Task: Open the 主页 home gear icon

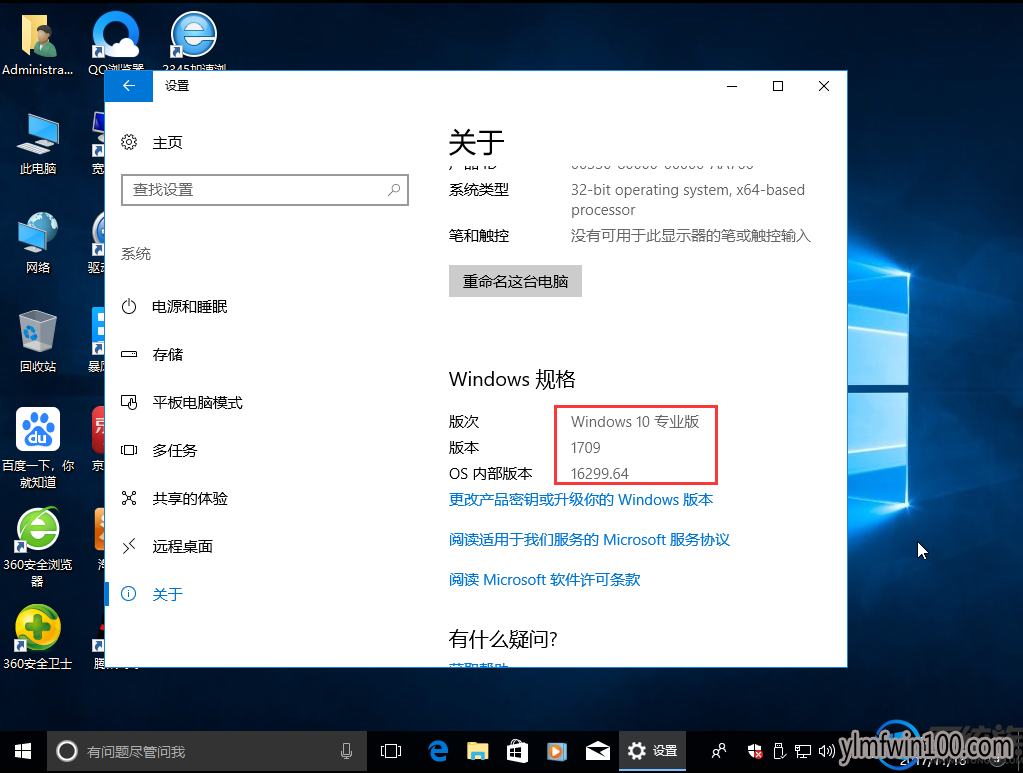Action: tap(129, 142)
